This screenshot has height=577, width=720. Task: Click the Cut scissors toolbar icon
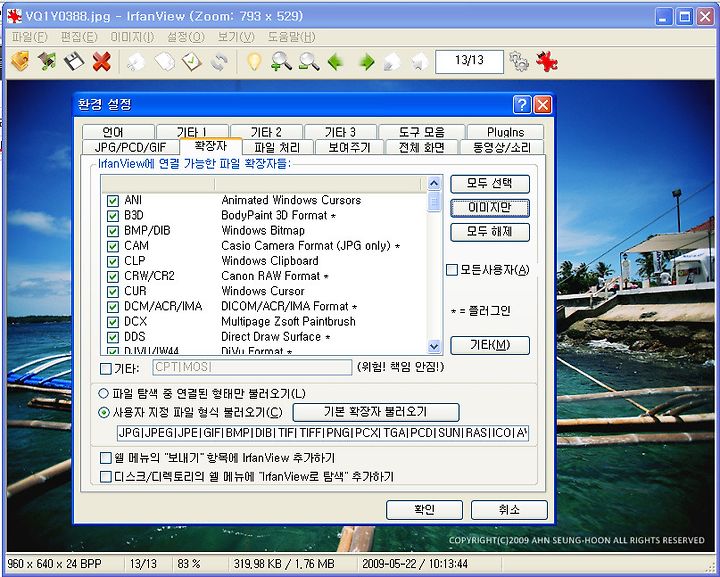[x=136, y=62]
